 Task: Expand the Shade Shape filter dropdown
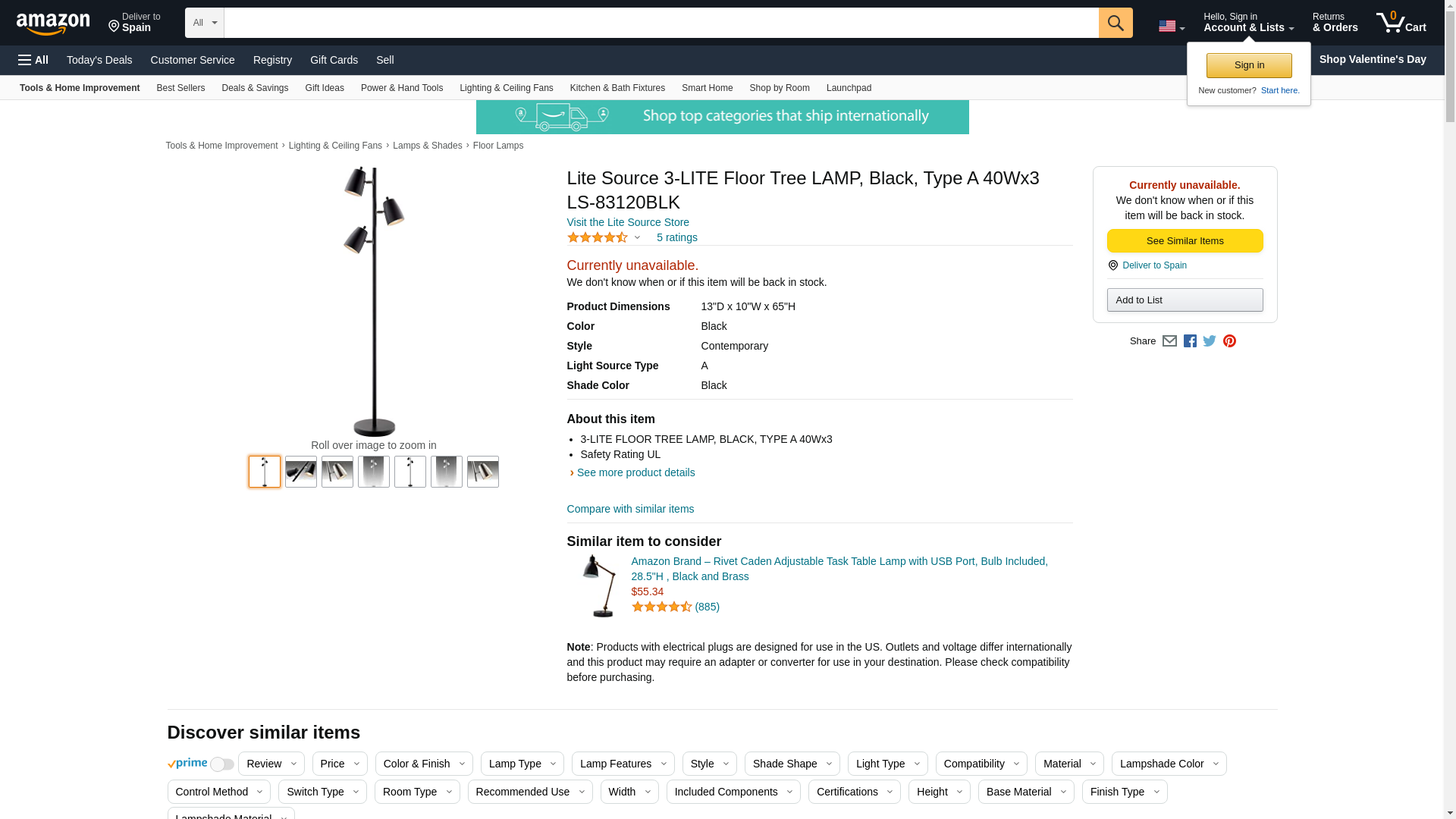tap(792, 764)
